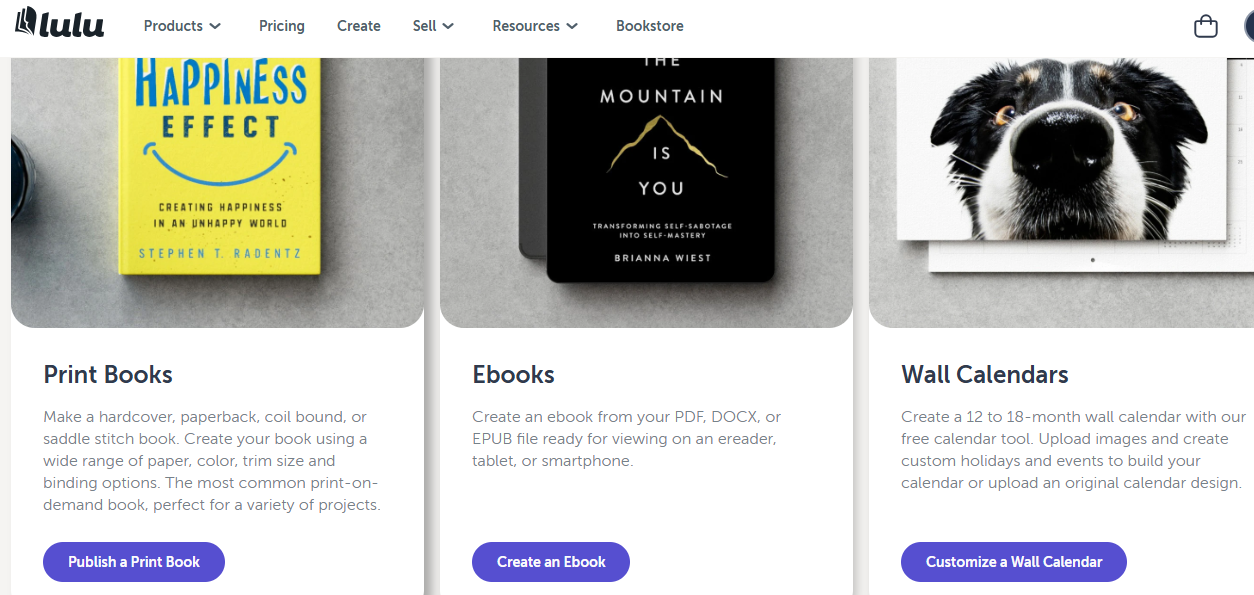This screenshot has width=1254, height=595.
Task: Open the Bookstore page
Action: click(649, 26)
